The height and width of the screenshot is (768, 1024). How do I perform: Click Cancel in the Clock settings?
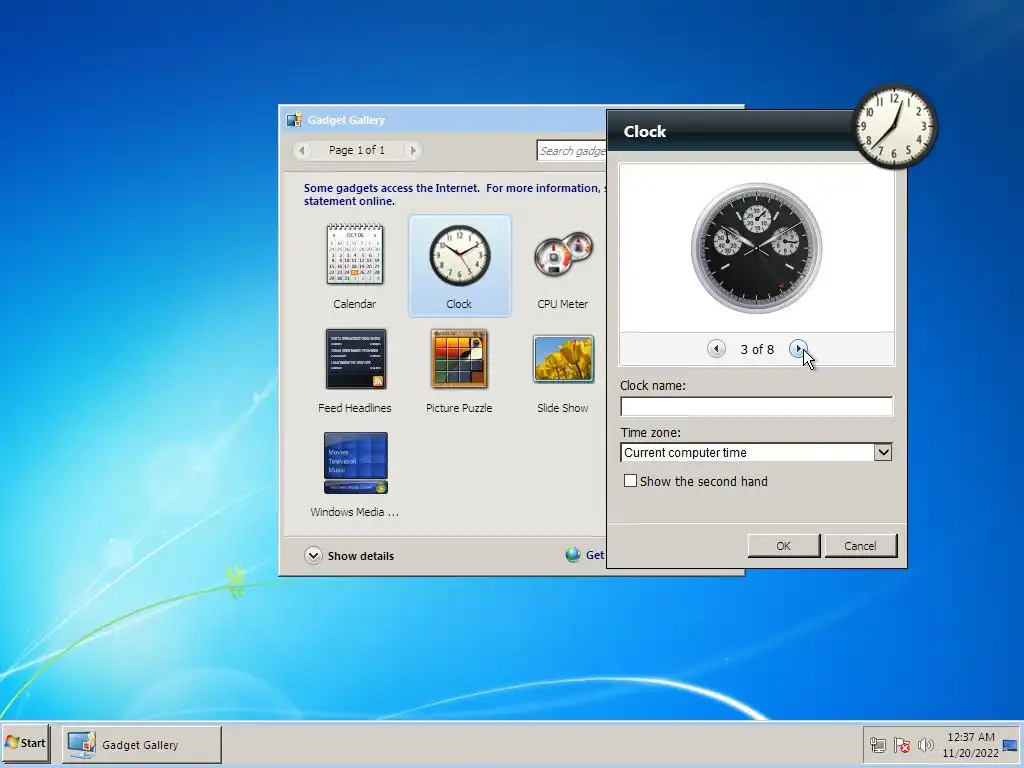point(861,546)
